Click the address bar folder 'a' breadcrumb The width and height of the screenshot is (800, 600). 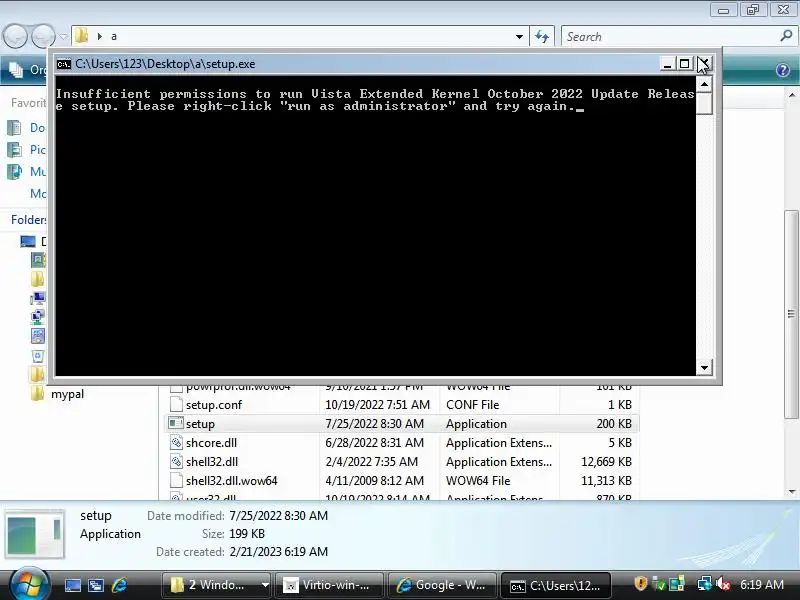(114, 37)
